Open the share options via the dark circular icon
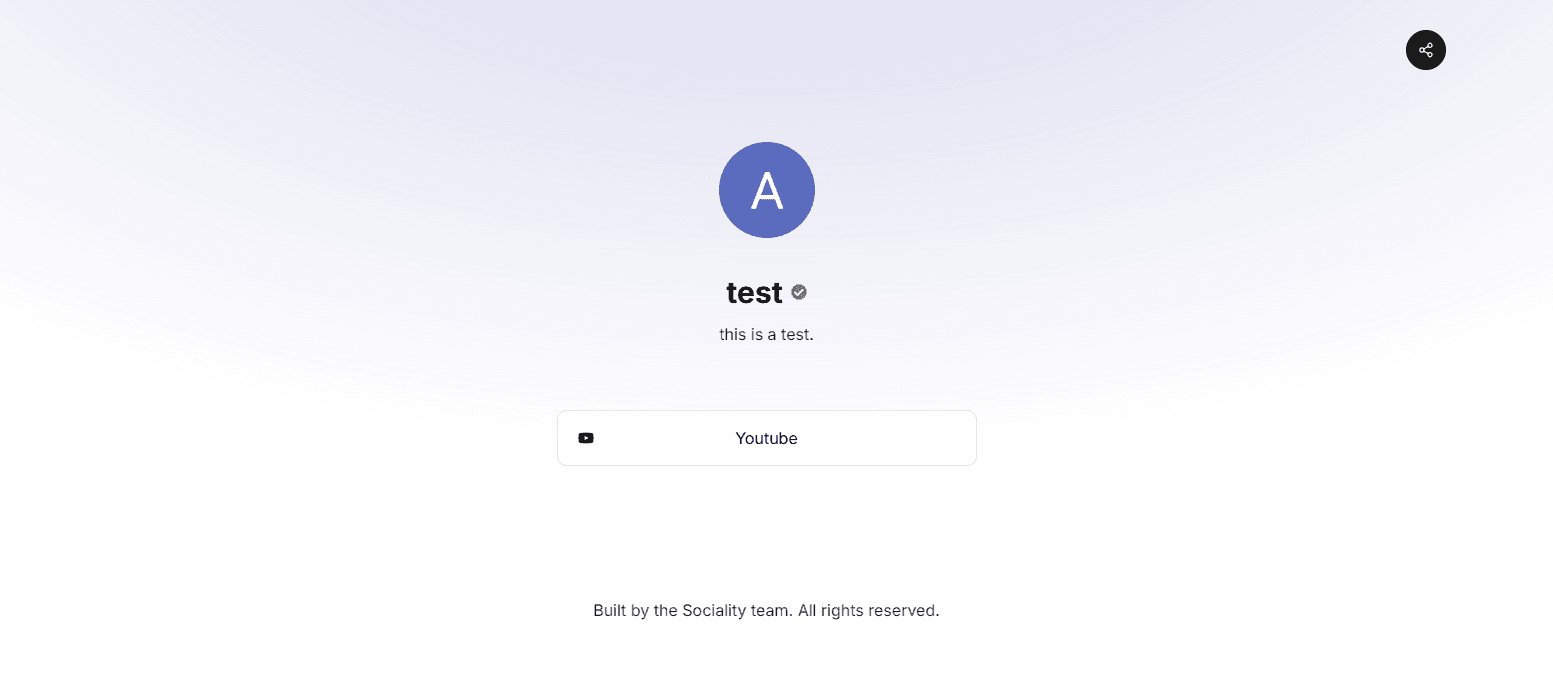The height and width of the screenshot is (689, 1553). [x=1425, y=50]
